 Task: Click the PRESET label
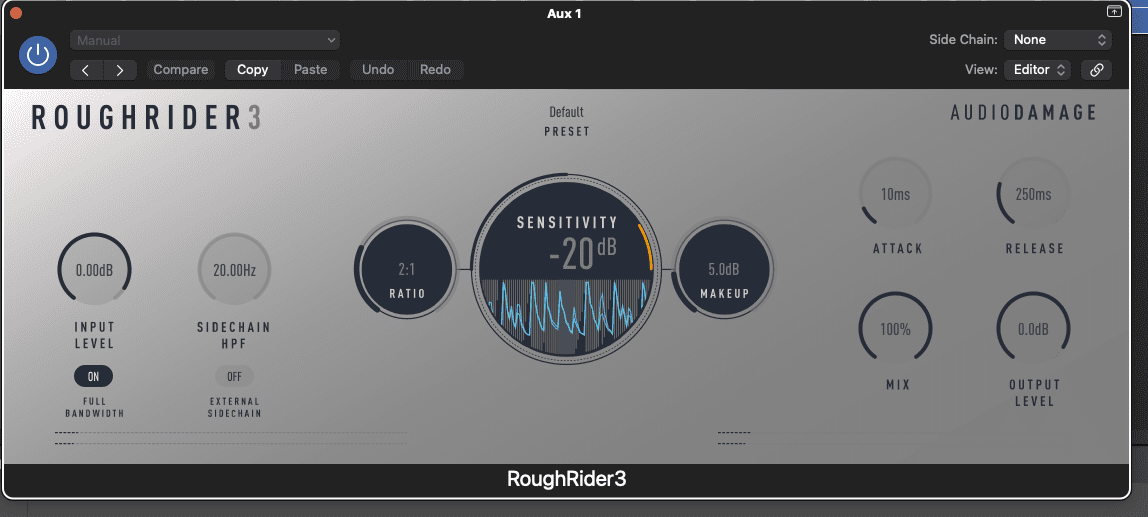[567, 132]
